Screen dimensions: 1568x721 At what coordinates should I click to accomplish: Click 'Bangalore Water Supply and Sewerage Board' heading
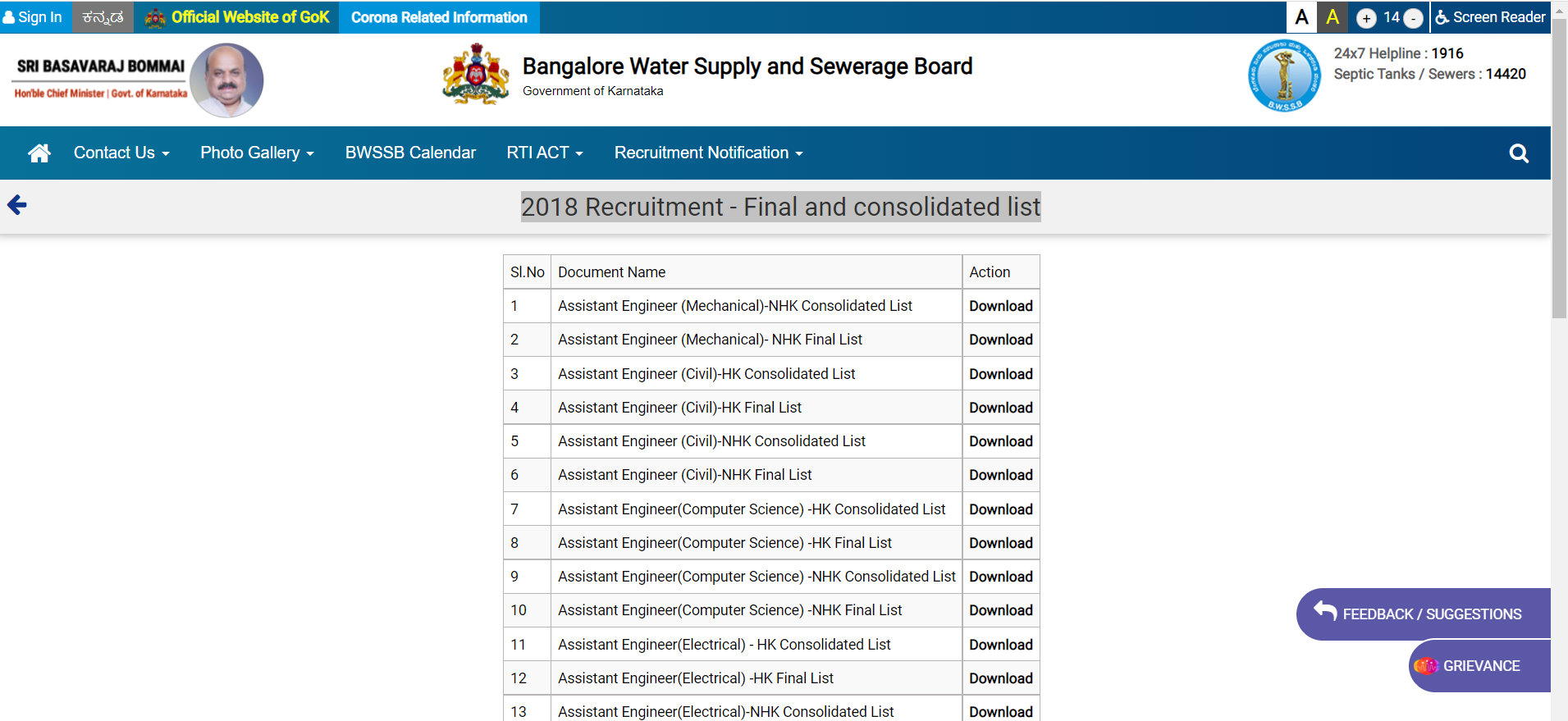tap(747, 66)
